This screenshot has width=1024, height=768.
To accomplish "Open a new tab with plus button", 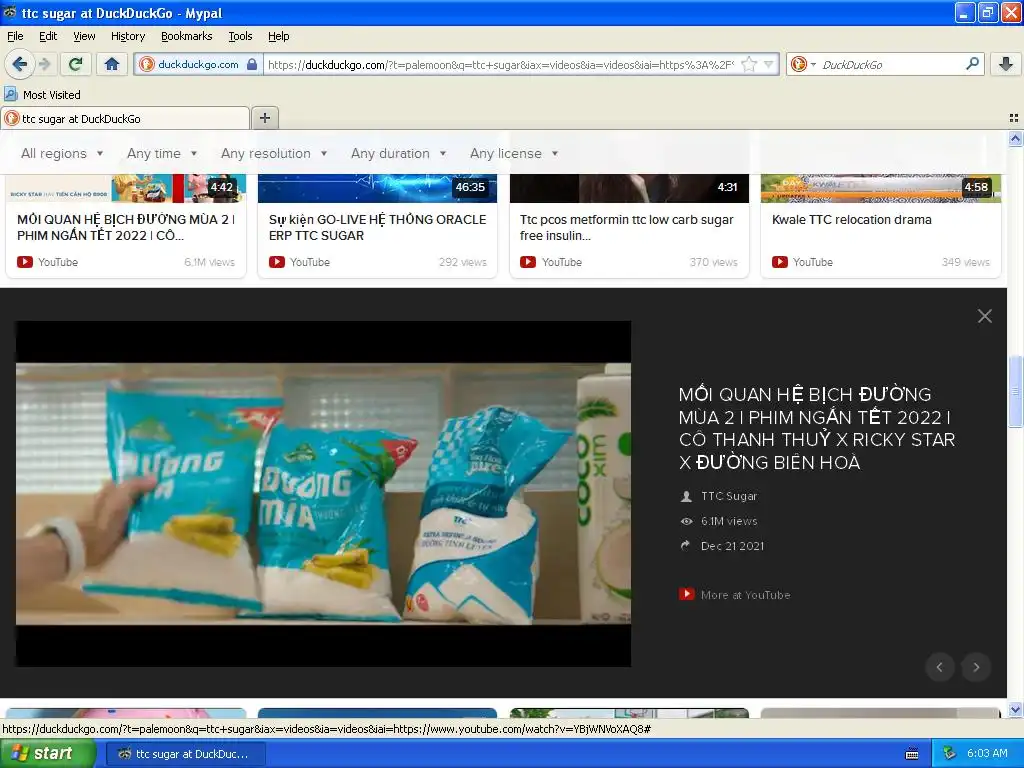I will pos(264,118).
